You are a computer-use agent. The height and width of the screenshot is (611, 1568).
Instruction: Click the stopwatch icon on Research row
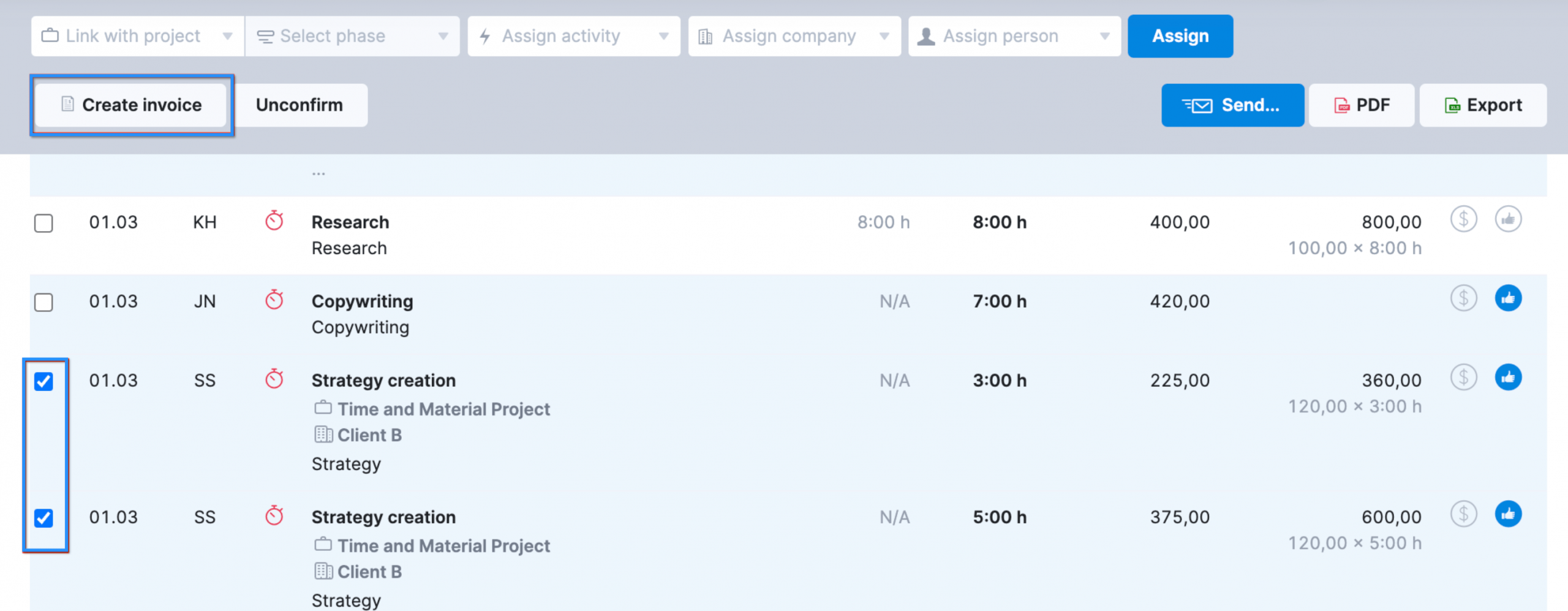pyautogui.click(x=274, y=221)
